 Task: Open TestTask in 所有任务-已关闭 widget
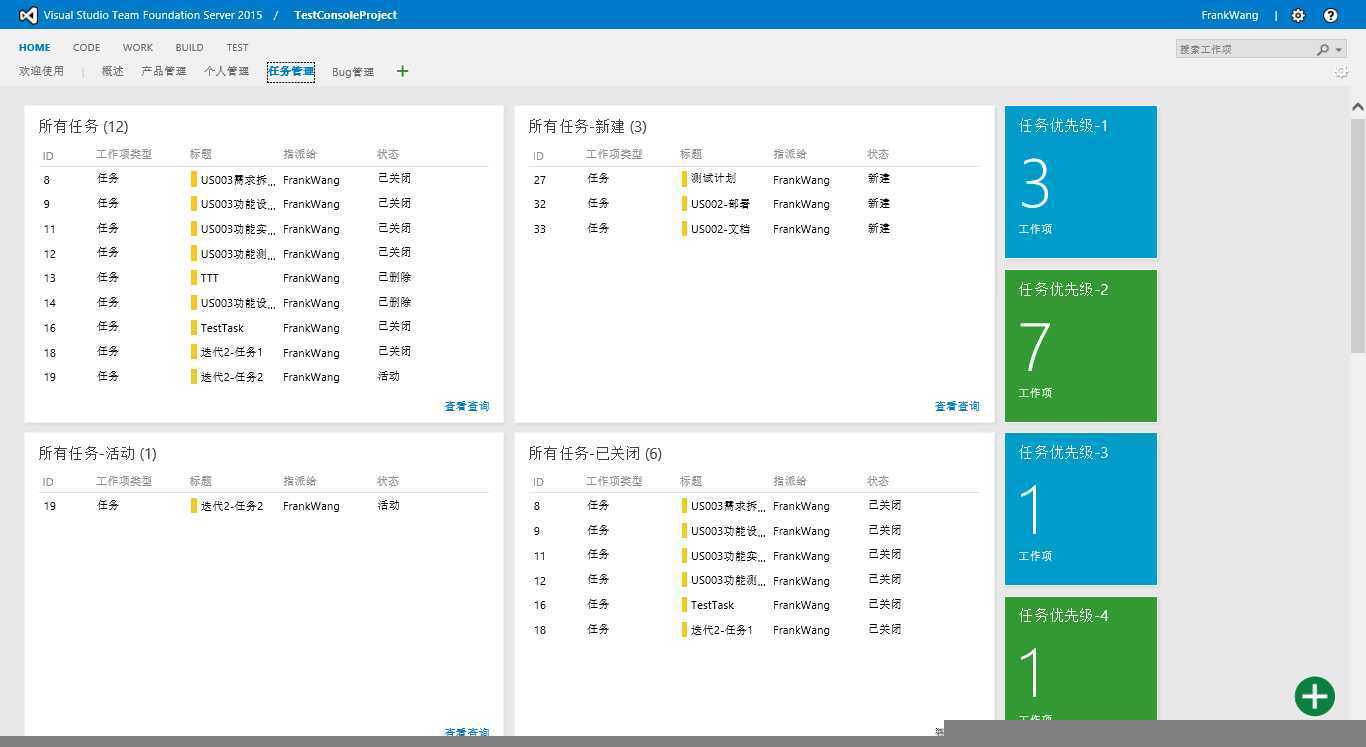(712, 605)
